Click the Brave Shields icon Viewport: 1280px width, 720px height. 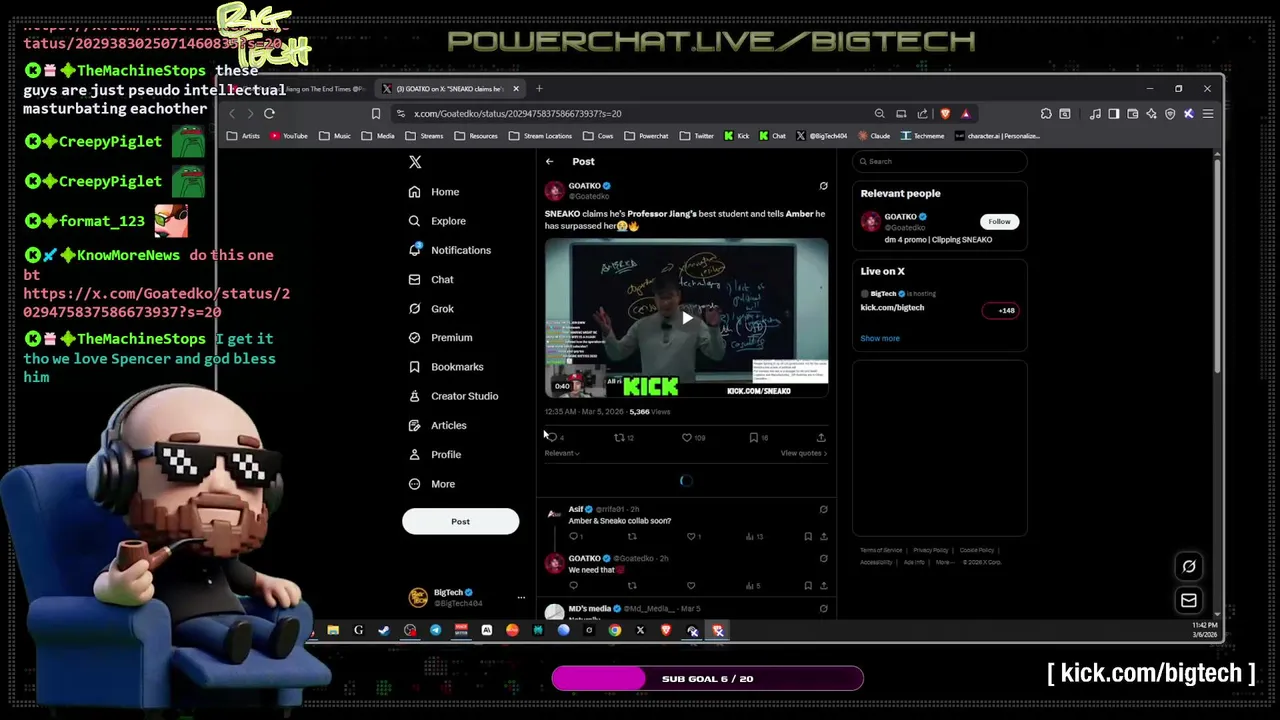coord(945,114)
